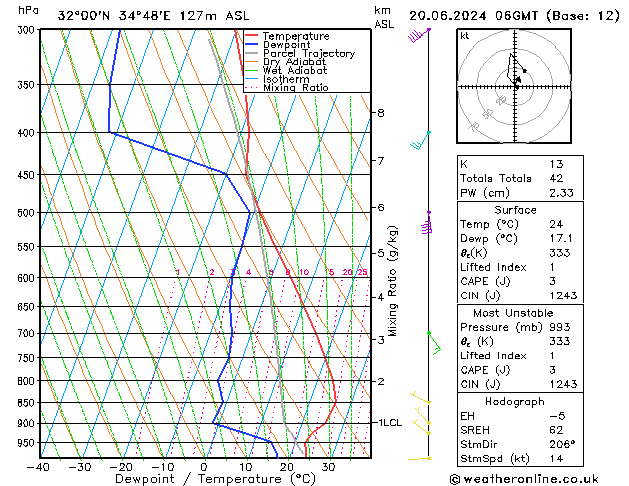Click the 8 km altitude tick label
Viewport: 629px width, 486px height.
point(381,113)
